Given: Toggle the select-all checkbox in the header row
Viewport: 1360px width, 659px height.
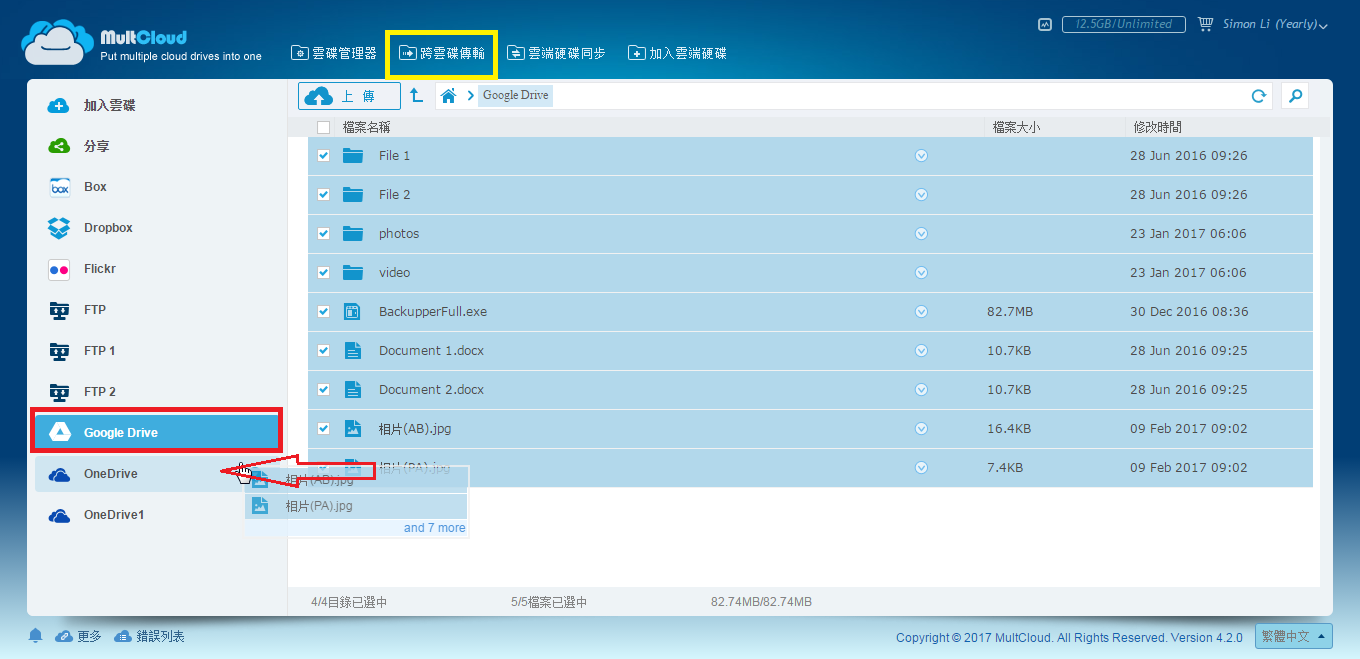Looking at the screenshot, I should click(323, 127).
